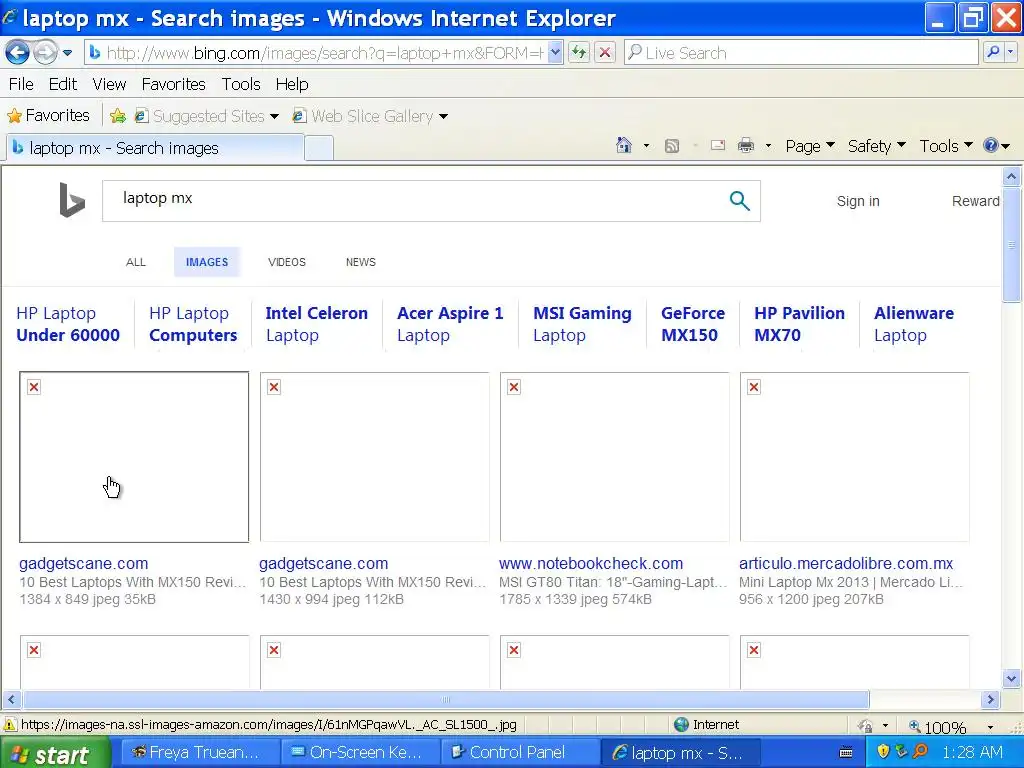Expand the address bar history dropdown
Screen dimensions: 1024x768
click(x=555, y=53)
